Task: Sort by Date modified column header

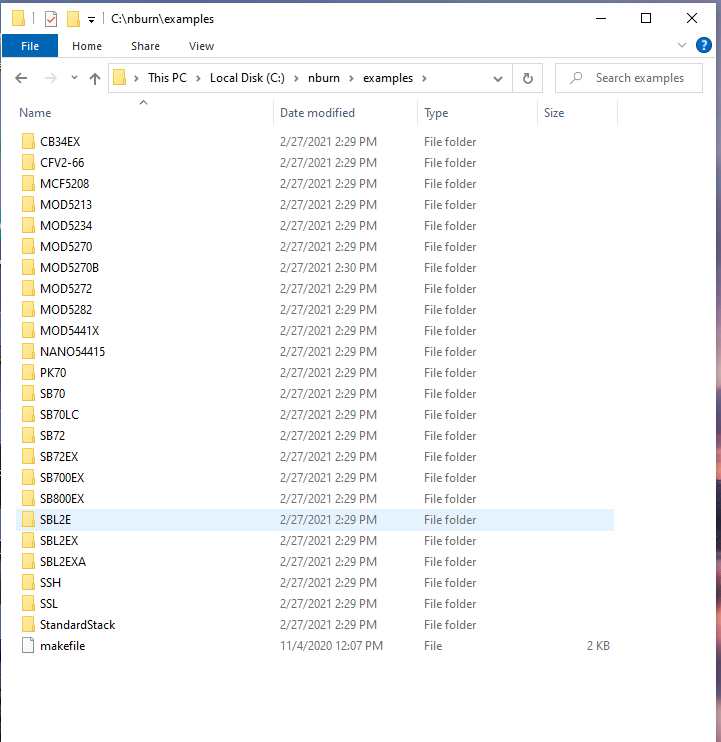Action: [317, 113]
